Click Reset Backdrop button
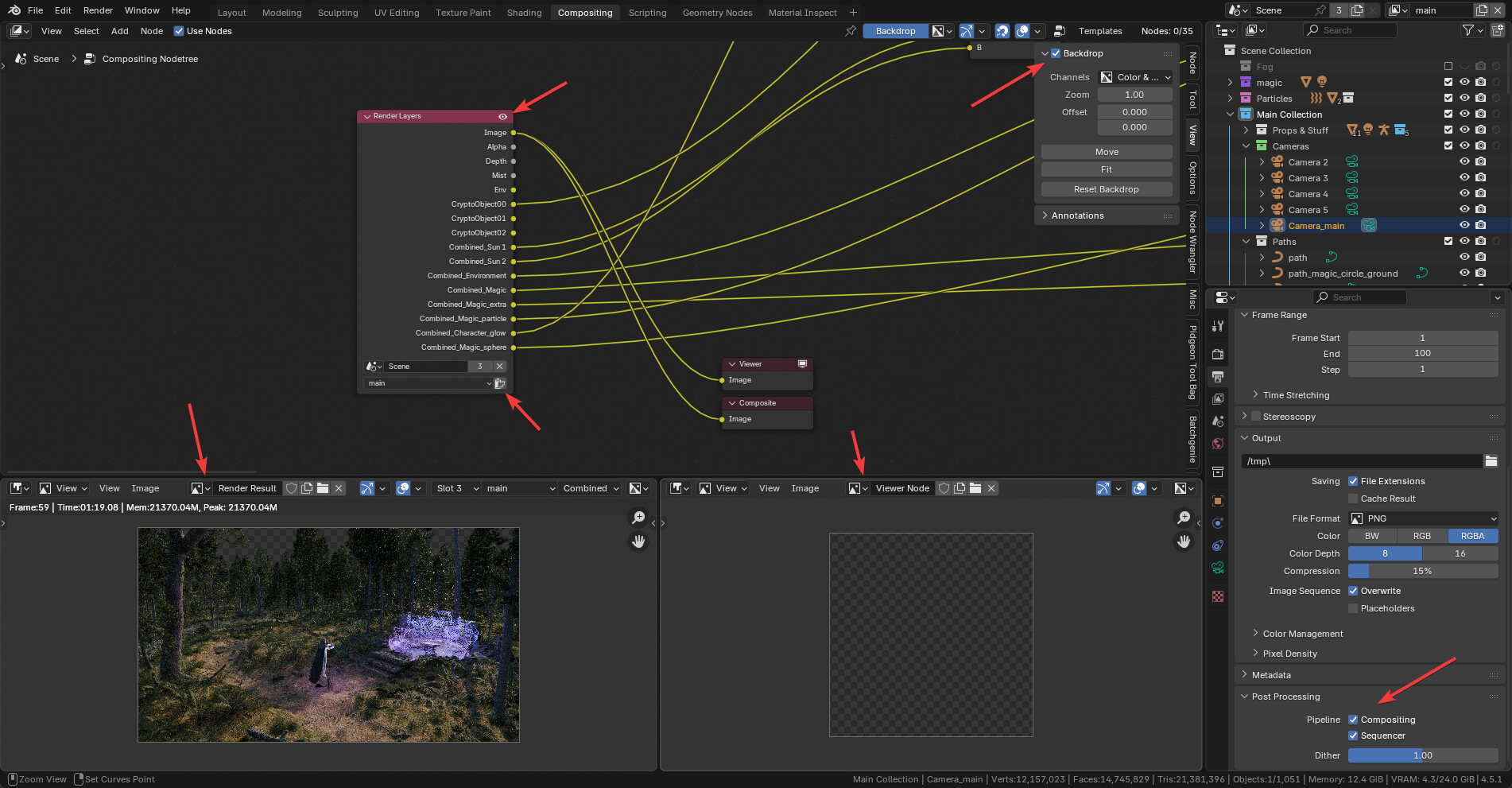Image resolution: width=1512 pixels, height=788 pixels. tap(1107, 189)
